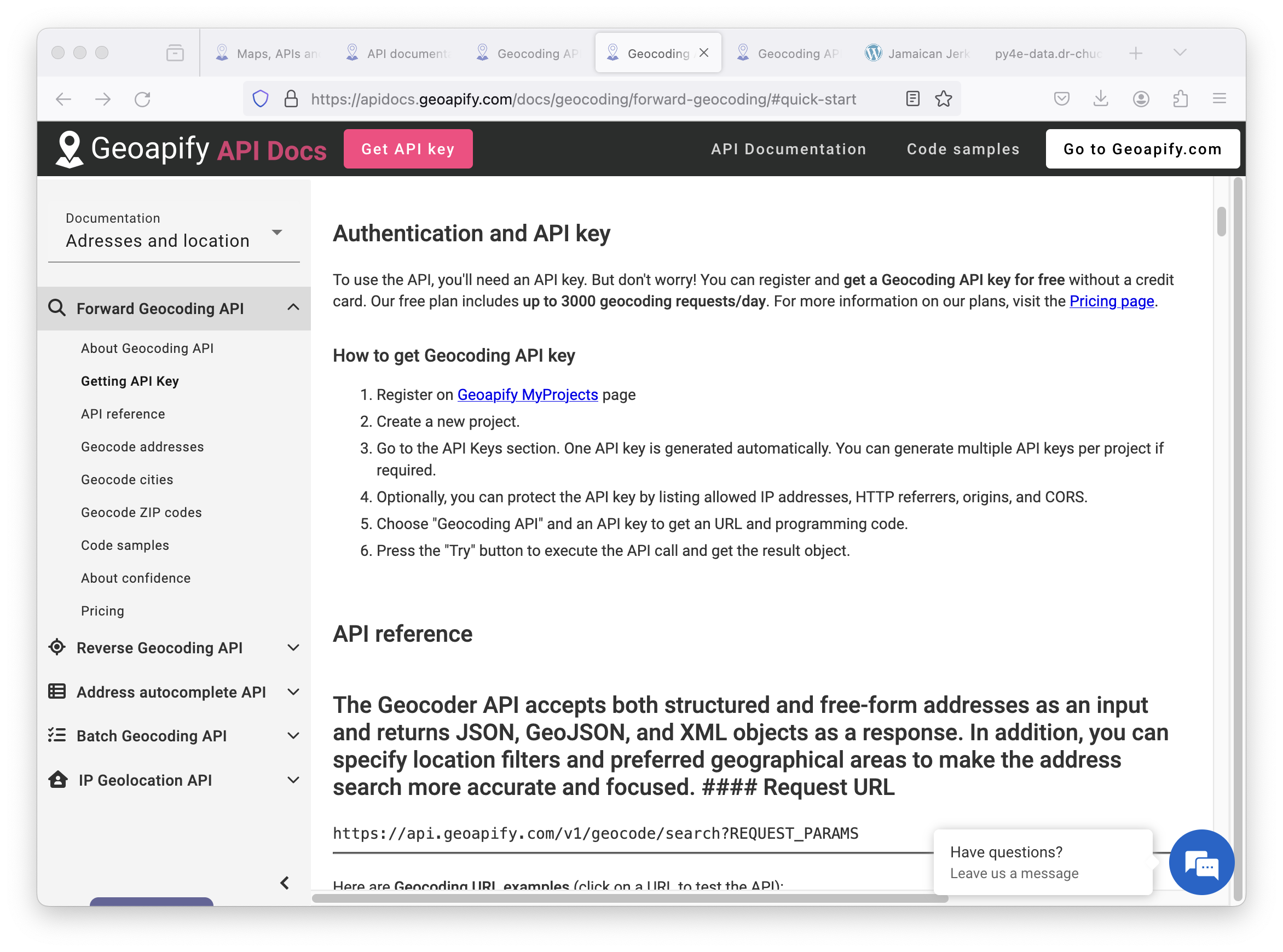
Task: Open the Pocket save icon
Action: pyautogui.click(x=1062, y=99)
